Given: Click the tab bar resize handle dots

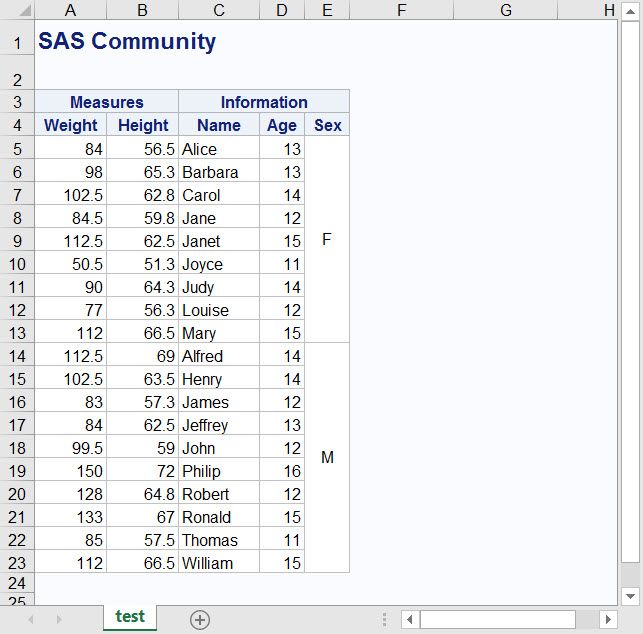Looking at the screenshot, I should [384, 619].
